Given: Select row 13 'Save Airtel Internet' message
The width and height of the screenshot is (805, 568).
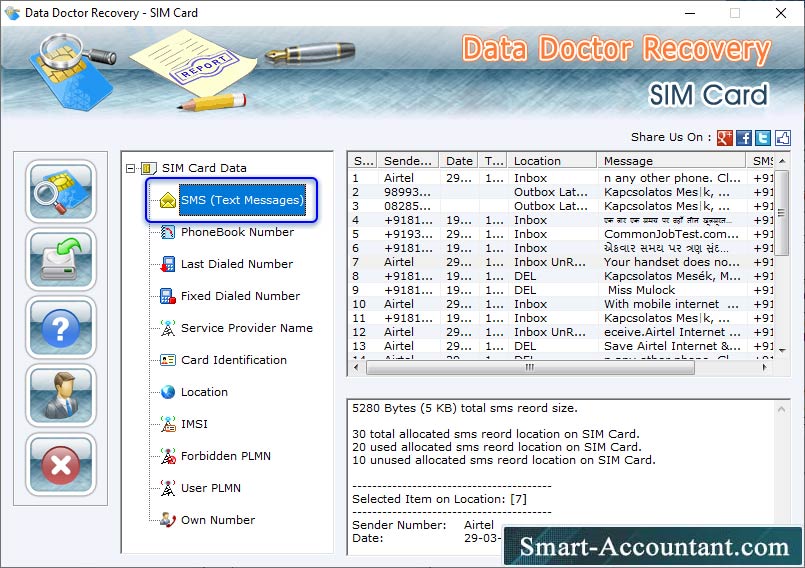Looking at the screenshot, I should 561,346.
